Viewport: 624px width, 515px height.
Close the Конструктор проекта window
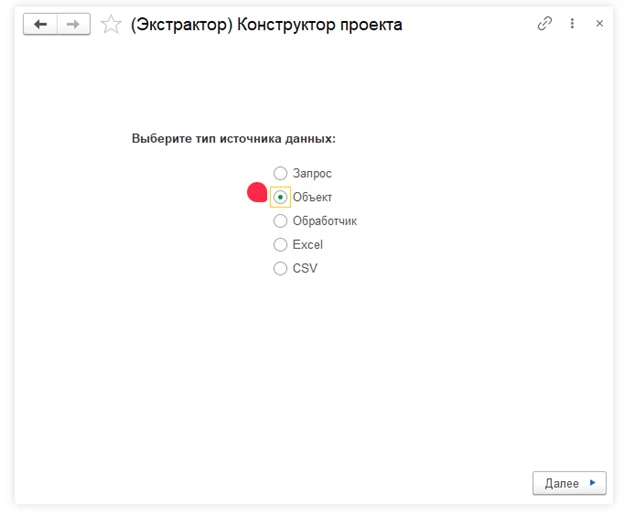click(x=599, y=23)
